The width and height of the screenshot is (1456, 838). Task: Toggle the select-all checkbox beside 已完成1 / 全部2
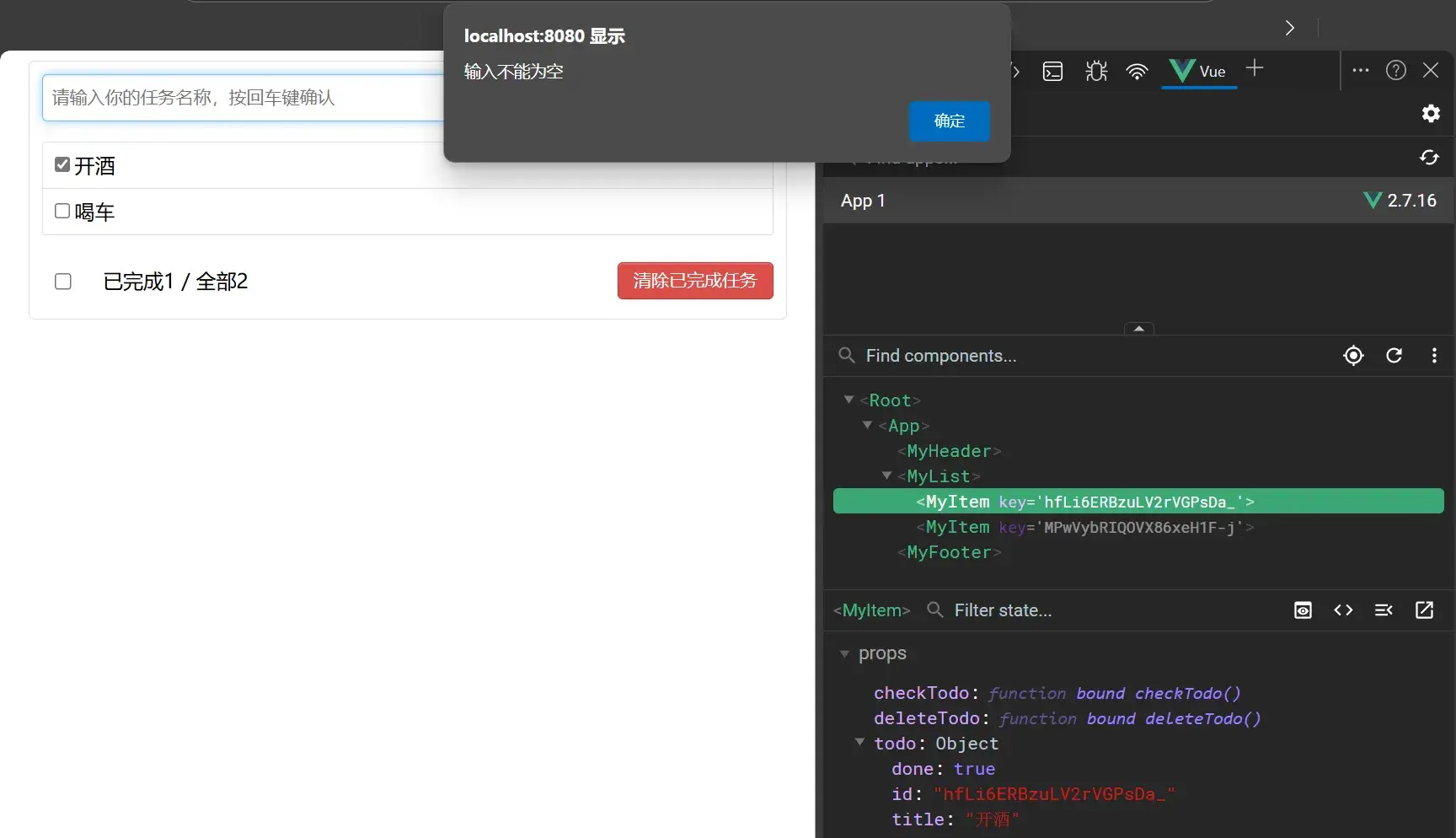tap(63, 282)
